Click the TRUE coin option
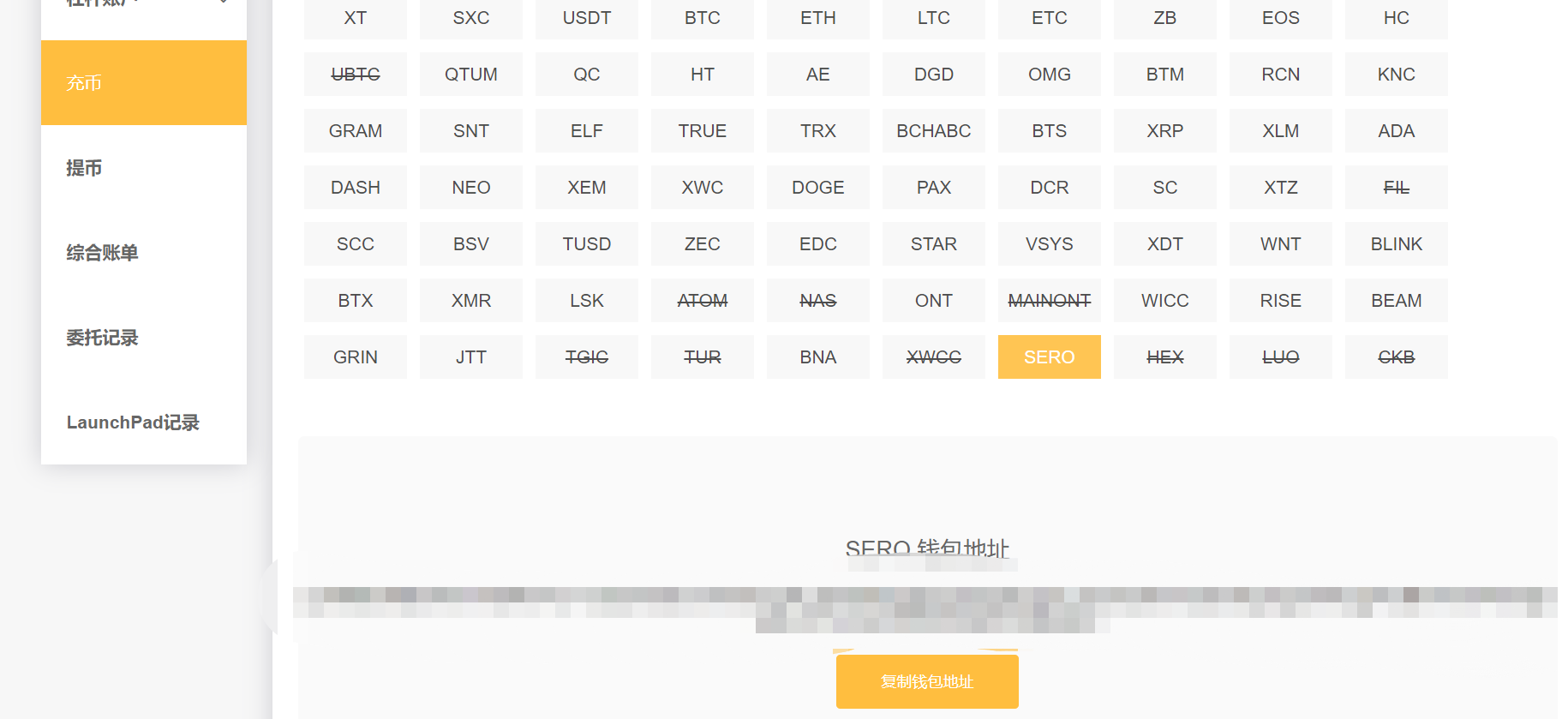The height and width of the screenshot is (719, 1568). pyautogui.click(x=703, y=131)
